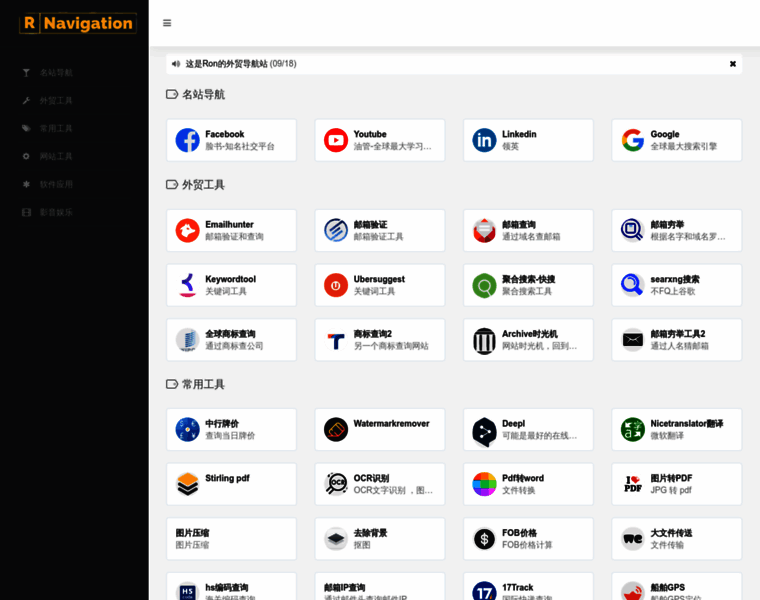Screen dimensions: 760x600
Task: Click the 商标查询2 T icon
Action: click(x=336, y=340)
